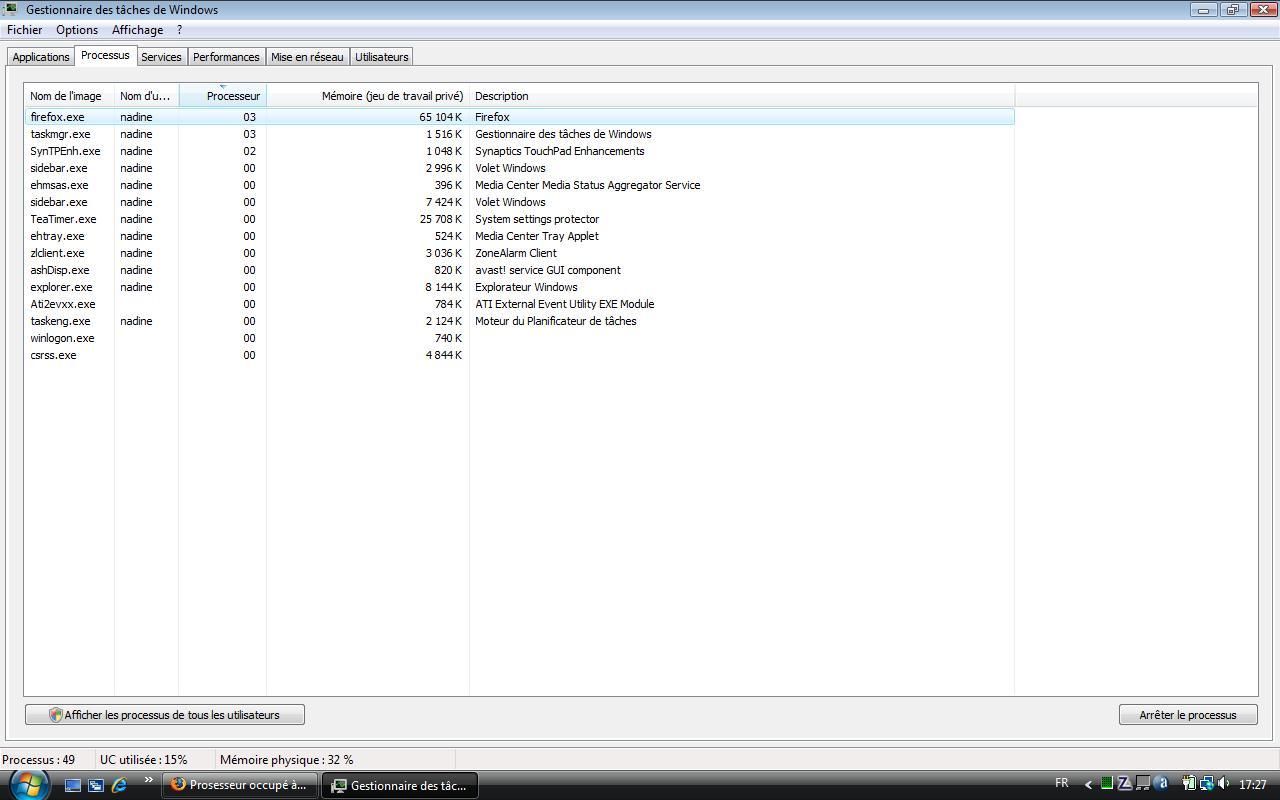The image size is (1280, 800).
Task: Open the Options menu
Action: 77,30
